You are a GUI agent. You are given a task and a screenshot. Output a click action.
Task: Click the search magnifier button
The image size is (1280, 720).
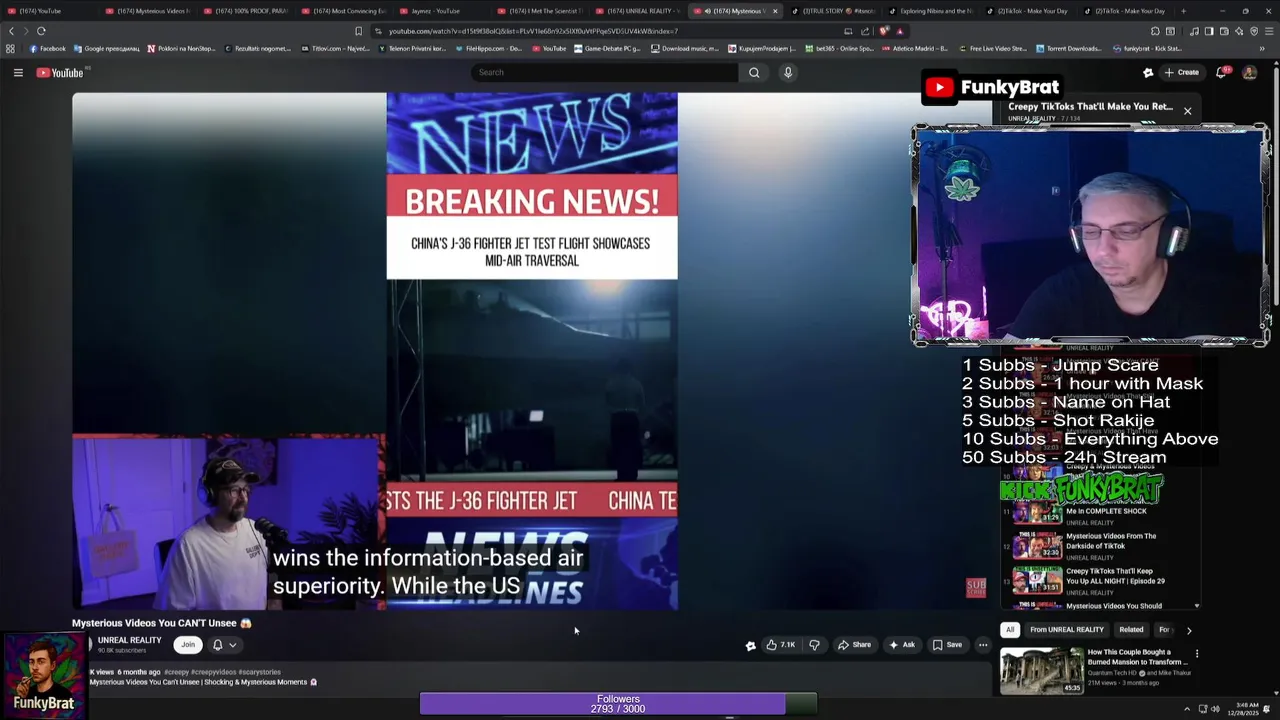754,72
